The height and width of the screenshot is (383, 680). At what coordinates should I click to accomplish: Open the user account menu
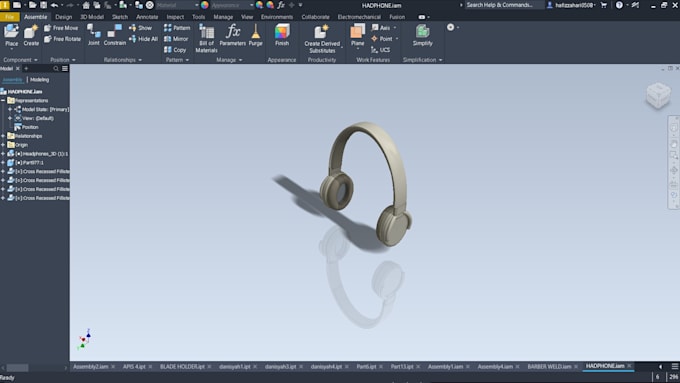tap(572, 5)
